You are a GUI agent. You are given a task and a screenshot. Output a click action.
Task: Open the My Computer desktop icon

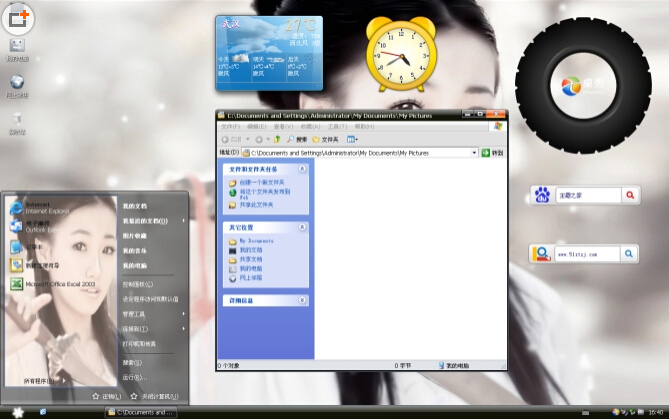point(17,50)
